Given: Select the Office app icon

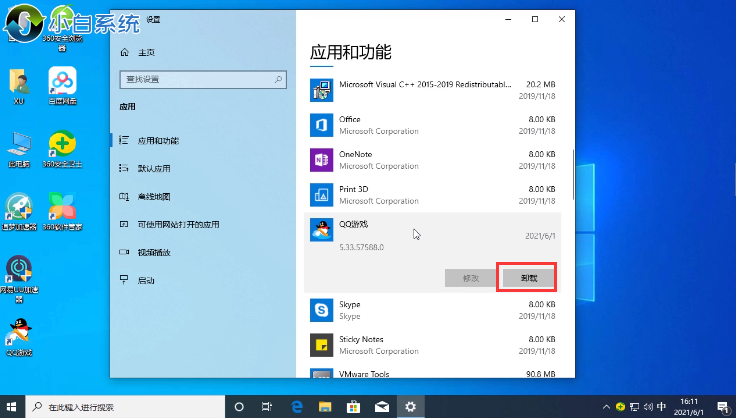Looking at the screenshot, I should coord(322,125).
